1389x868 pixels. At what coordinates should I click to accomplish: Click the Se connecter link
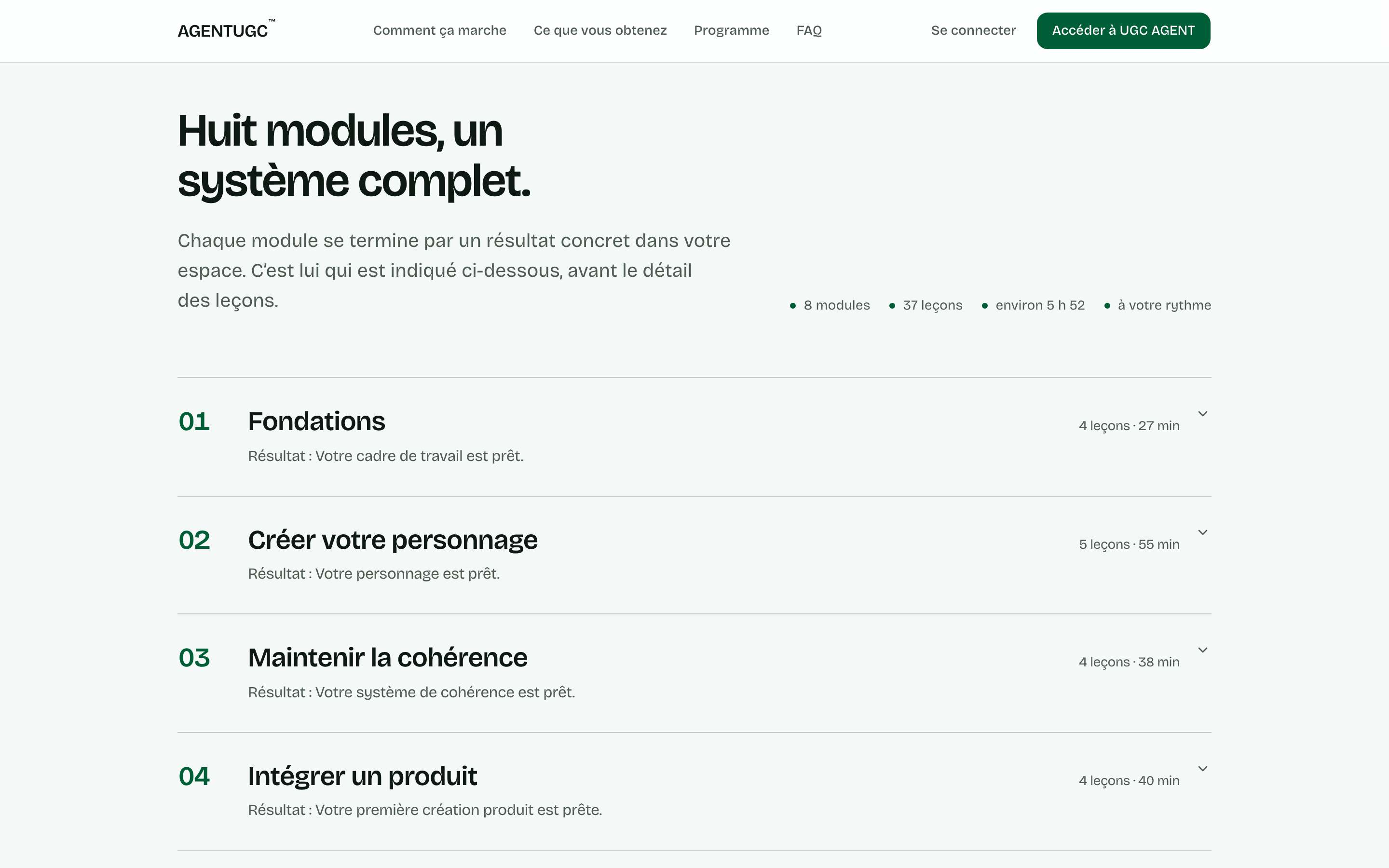coord(973,30)
